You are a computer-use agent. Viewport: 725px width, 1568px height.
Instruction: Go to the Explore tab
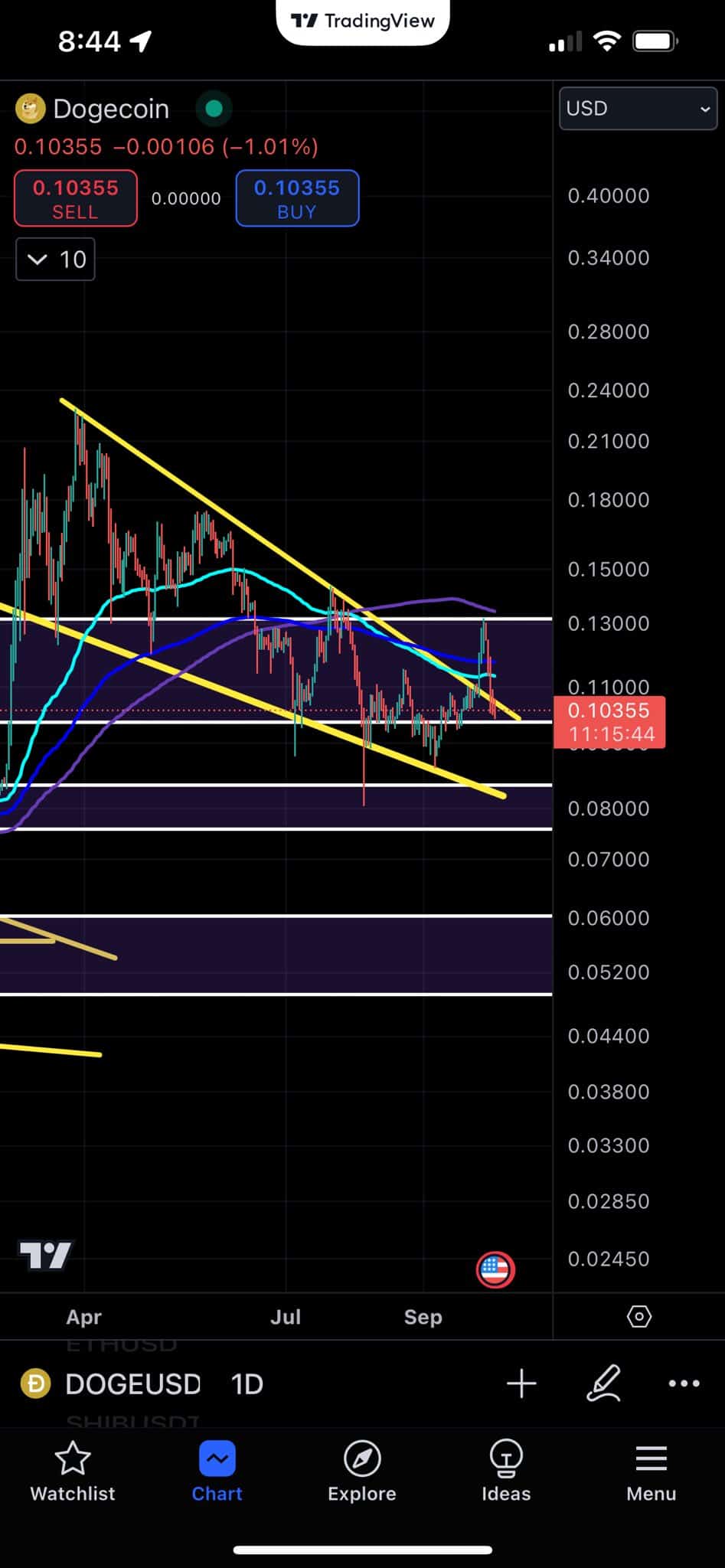point(362,1472)
